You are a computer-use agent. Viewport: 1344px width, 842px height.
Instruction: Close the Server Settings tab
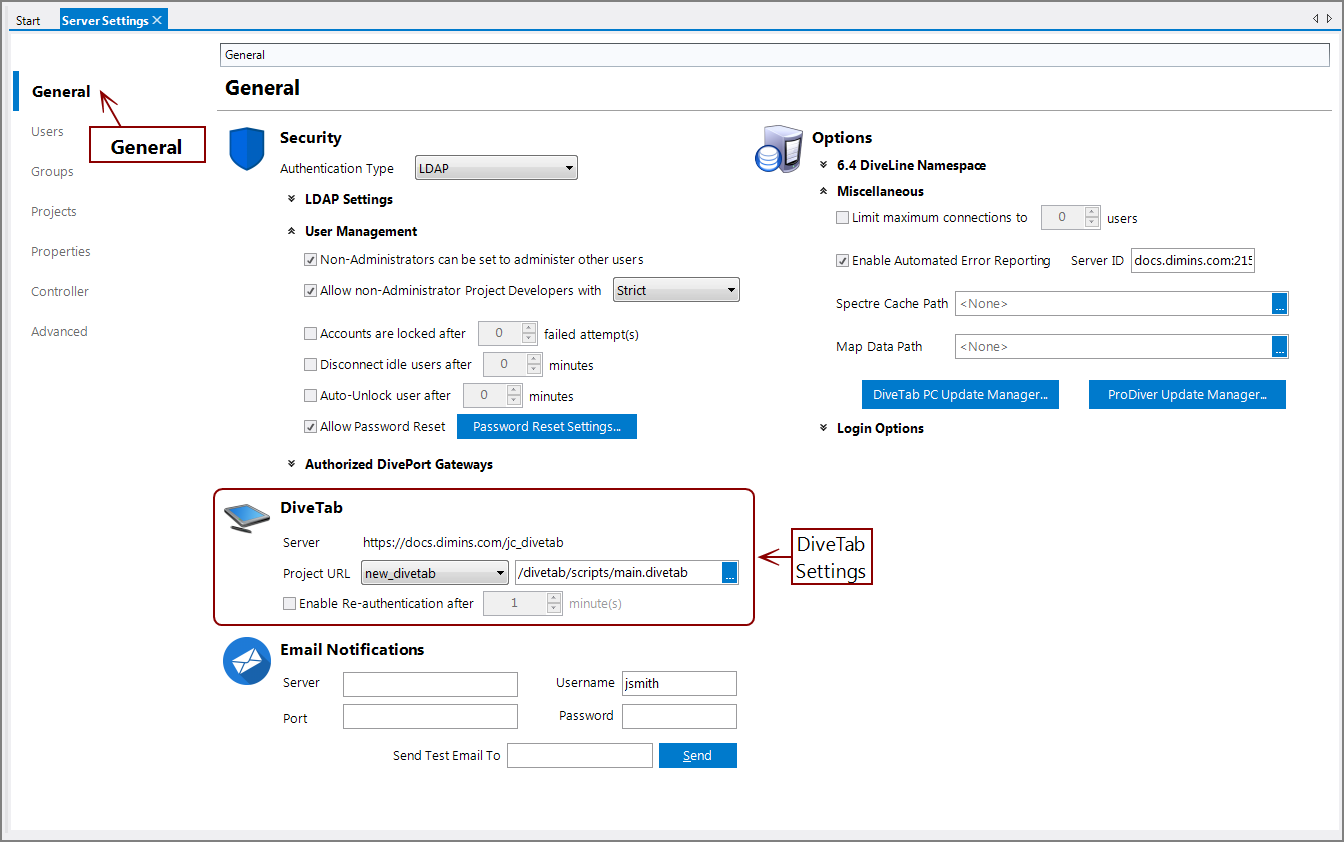(157, 20)
